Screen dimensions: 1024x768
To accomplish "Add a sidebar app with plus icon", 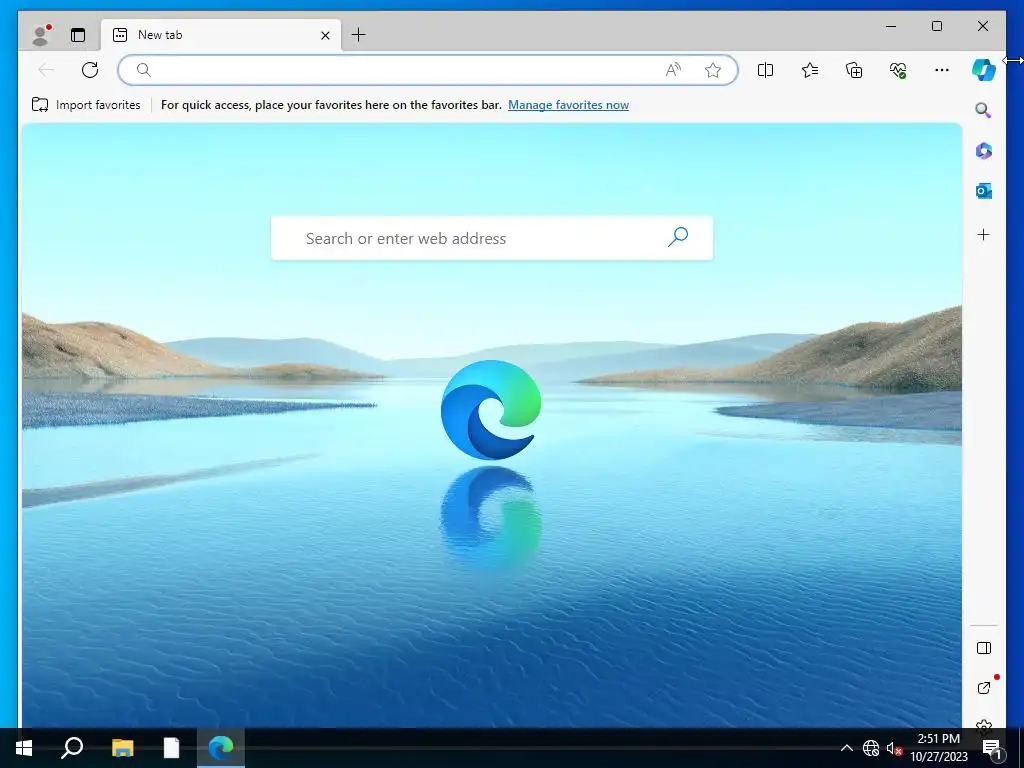I will coord(984,234).
